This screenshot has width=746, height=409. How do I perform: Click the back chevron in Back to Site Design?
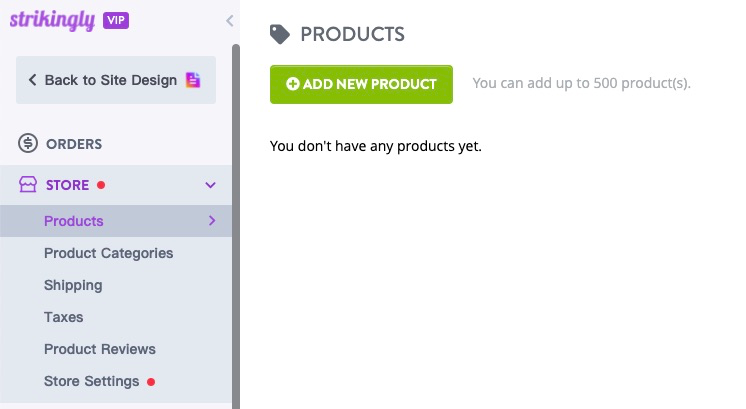click(x=32, y=80)
